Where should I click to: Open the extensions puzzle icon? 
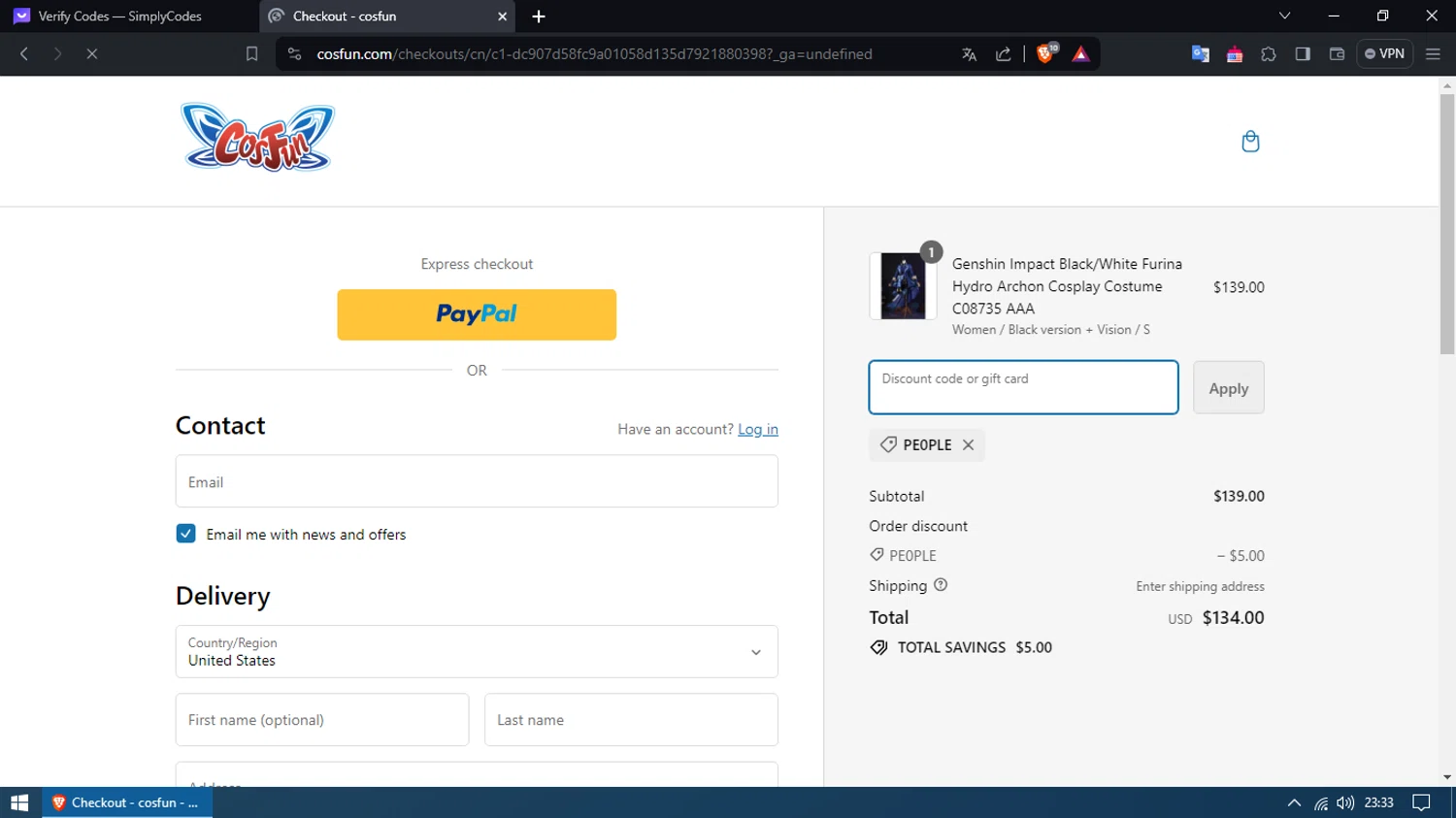pos(1269,54)
